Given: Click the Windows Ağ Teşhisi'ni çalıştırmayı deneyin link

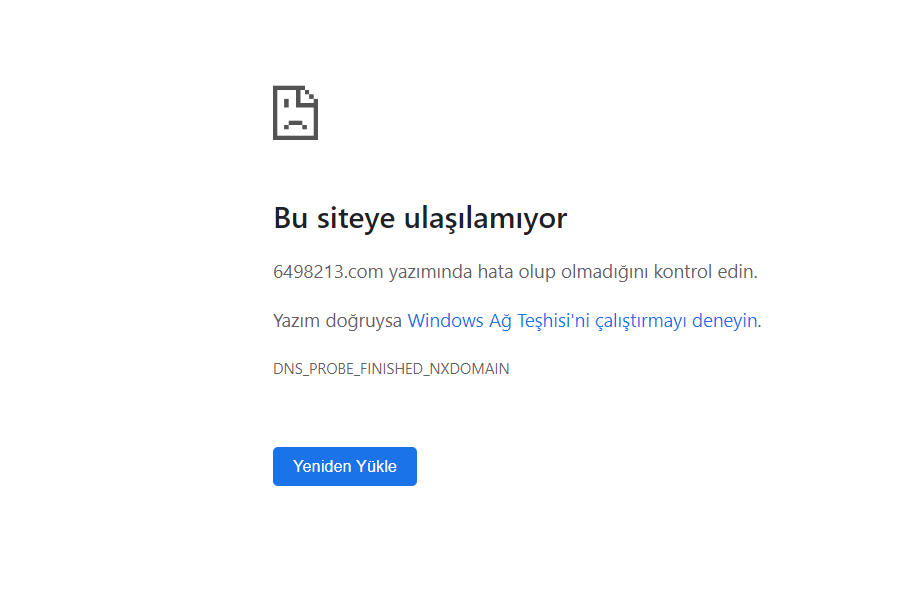Looking at the screenshot, I should (583, 320).
